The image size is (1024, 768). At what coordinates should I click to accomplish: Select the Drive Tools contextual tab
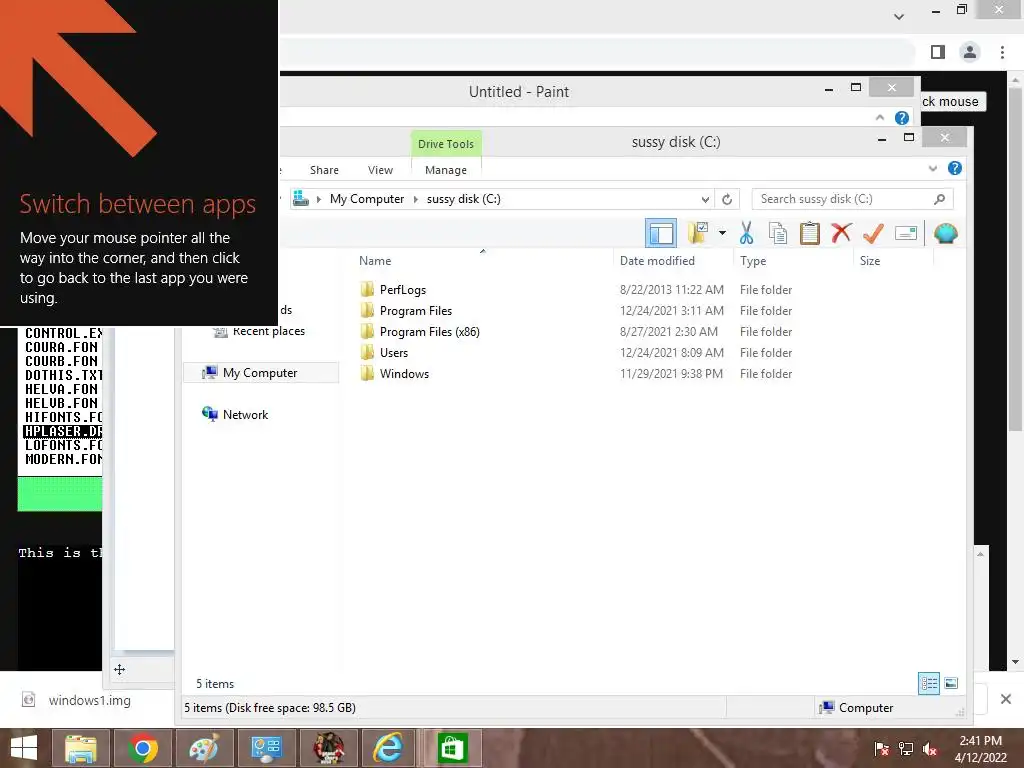[446, 144]
